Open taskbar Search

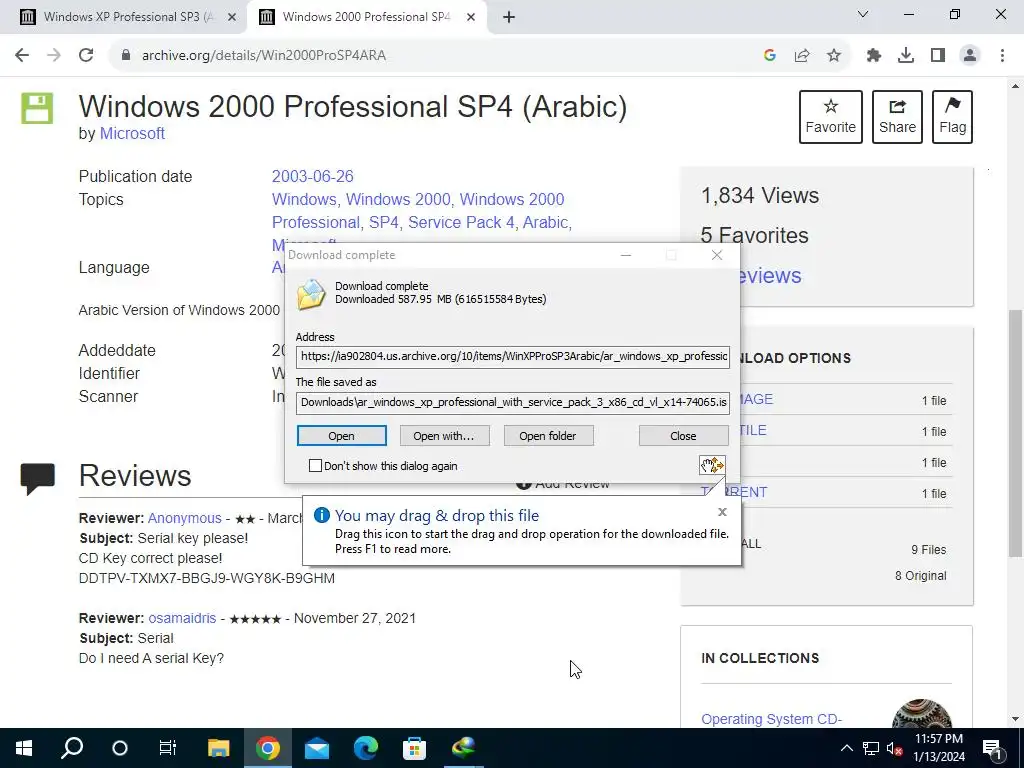pos(72,748)
